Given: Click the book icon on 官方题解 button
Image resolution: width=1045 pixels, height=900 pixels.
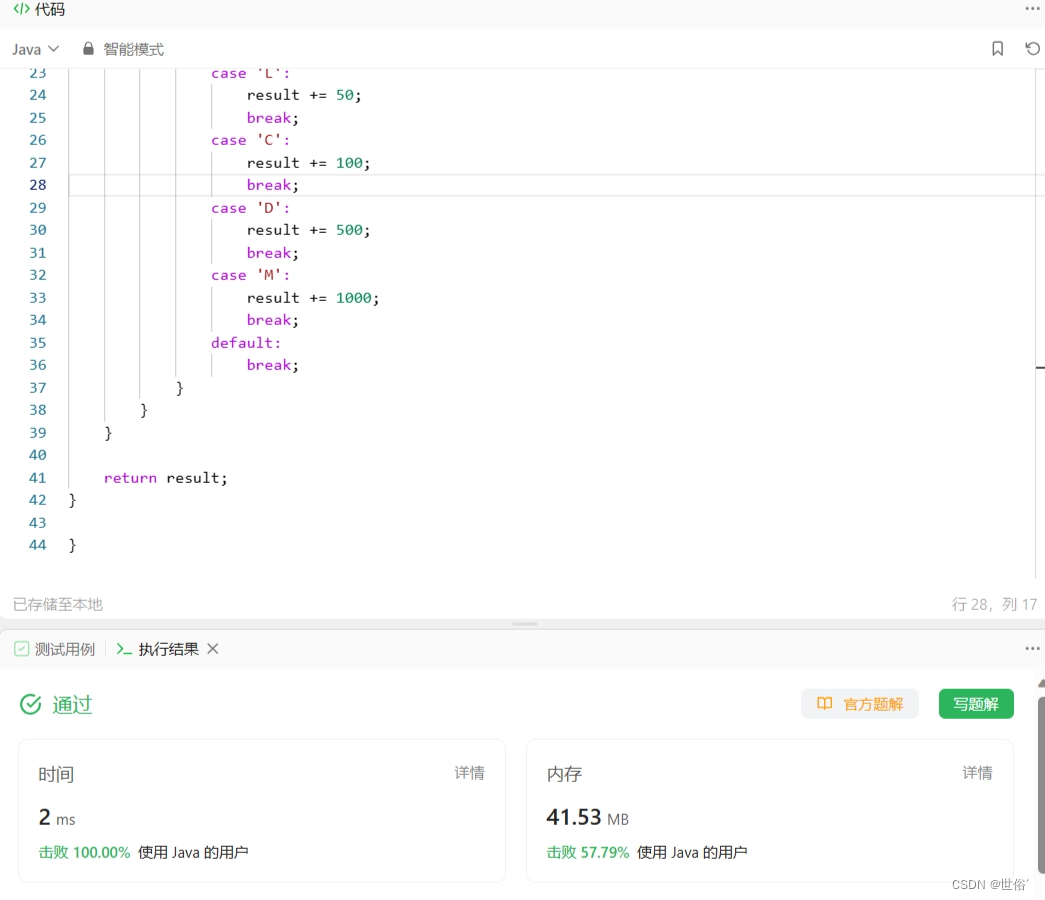Looking at the screenshot, I should pos(824,703).
